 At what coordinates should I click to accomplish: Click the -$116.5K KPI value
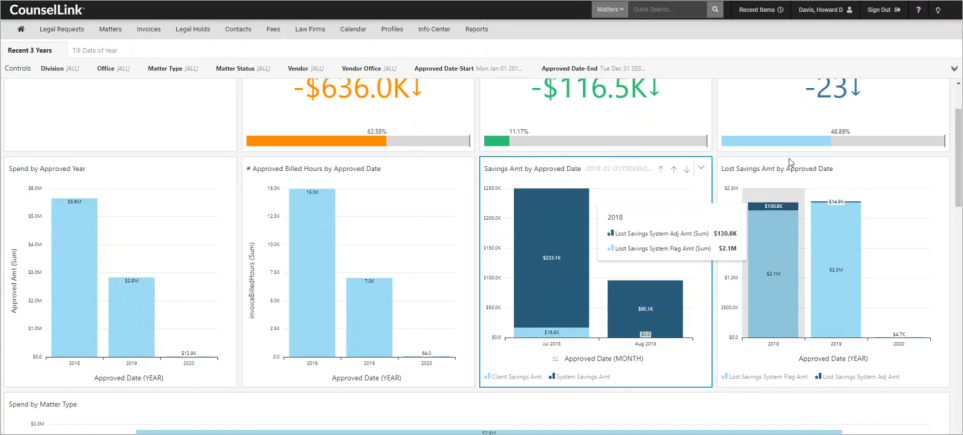tap(595, 89)
